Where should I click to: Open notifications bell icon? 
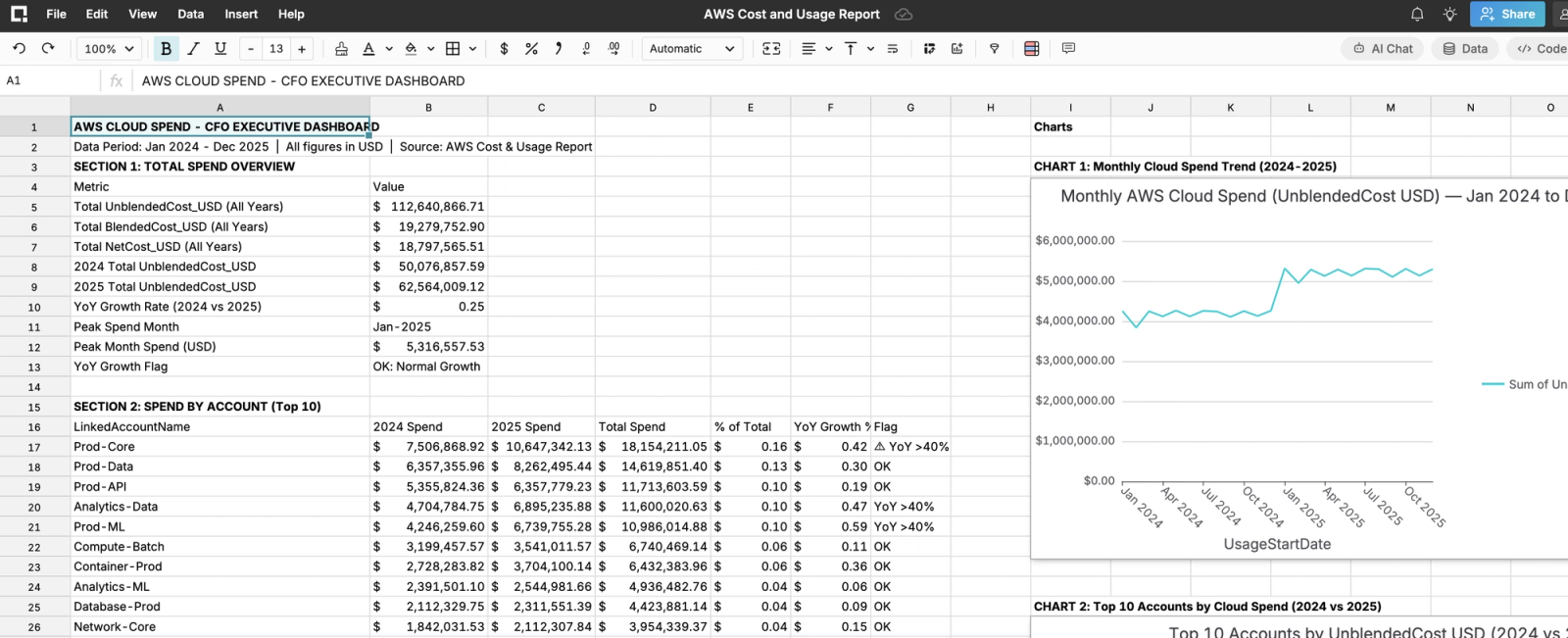[x=1417, y=14]
